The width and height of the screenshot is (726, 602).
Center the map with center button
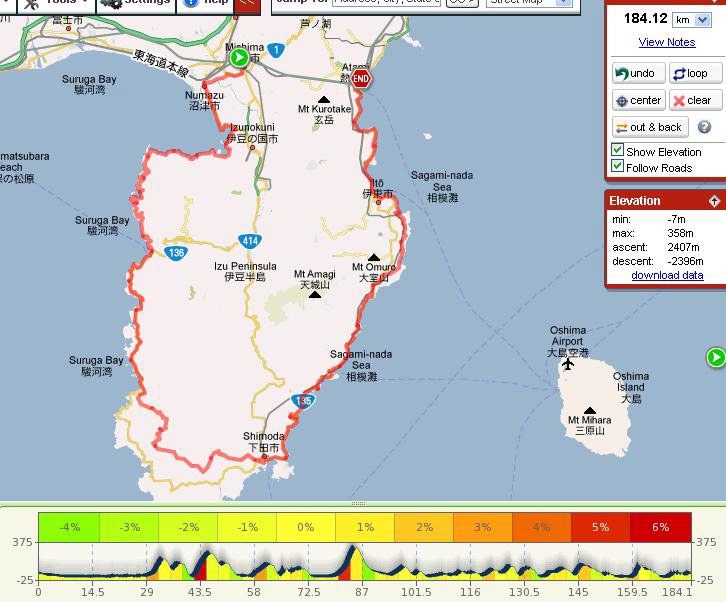638,100
